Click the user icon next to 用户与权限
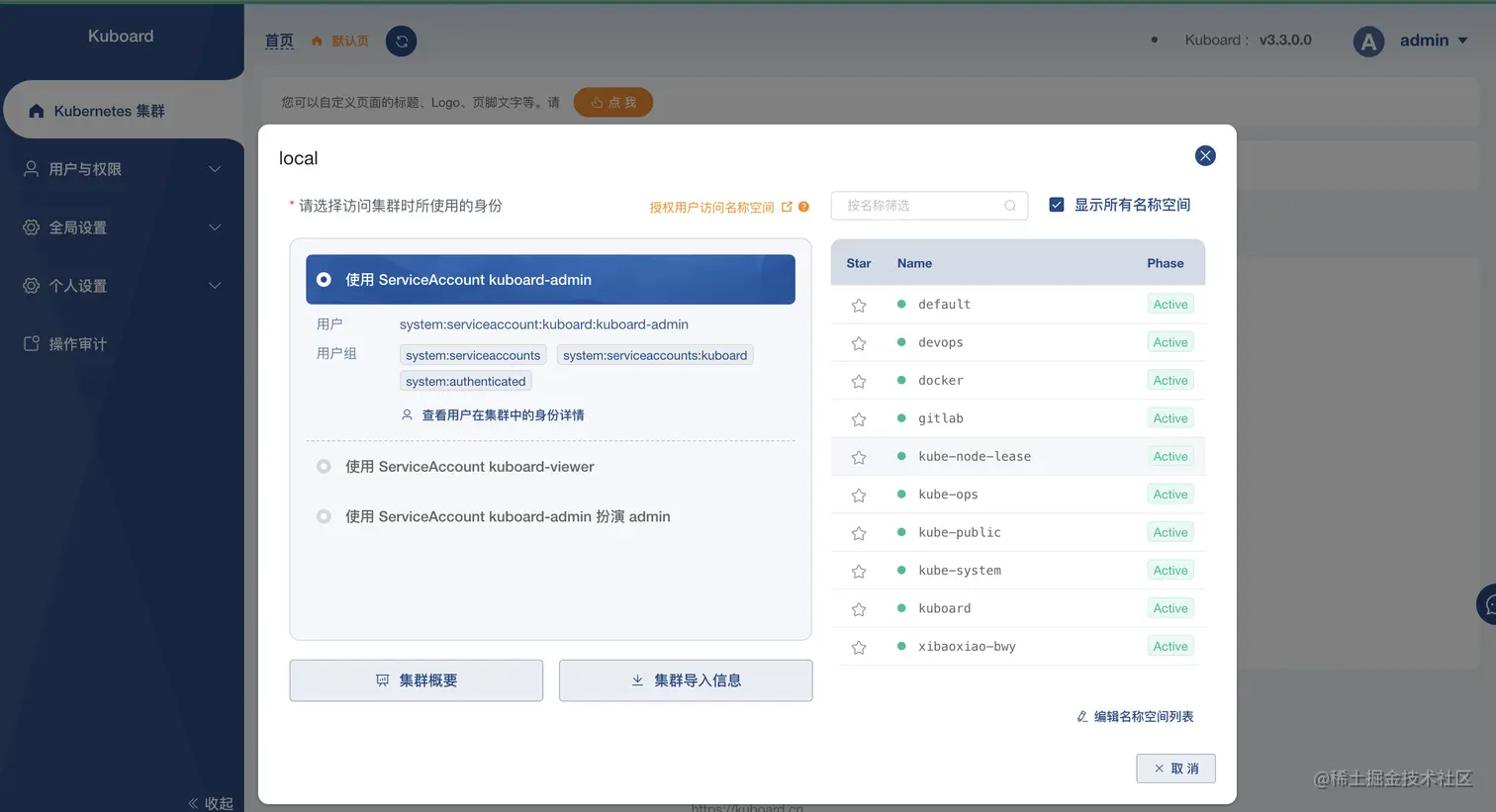Viewport: 1496px width, 812px height. point(32,169)
